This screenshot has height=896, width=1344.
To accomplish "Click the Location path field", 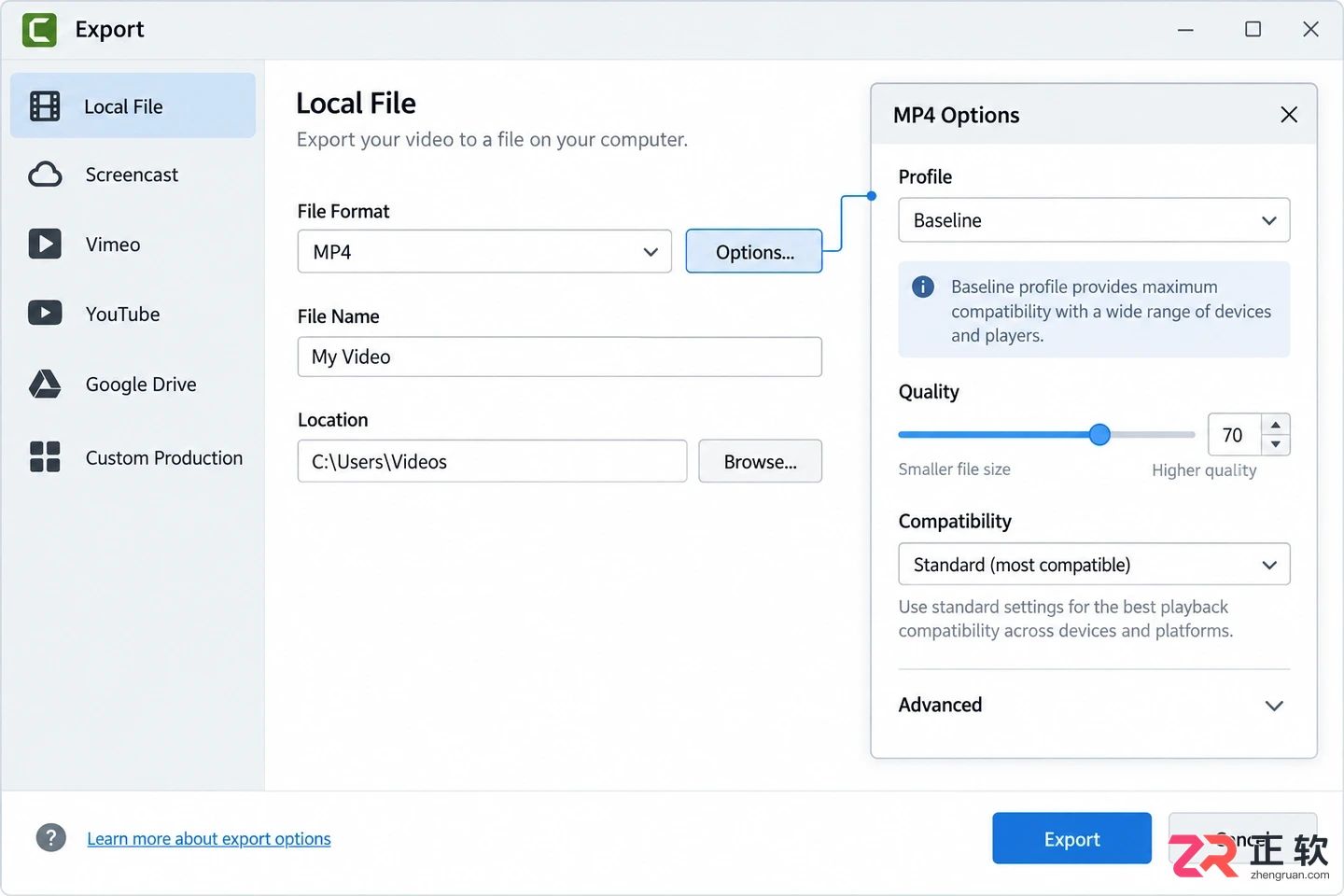I will pos(492,462).
